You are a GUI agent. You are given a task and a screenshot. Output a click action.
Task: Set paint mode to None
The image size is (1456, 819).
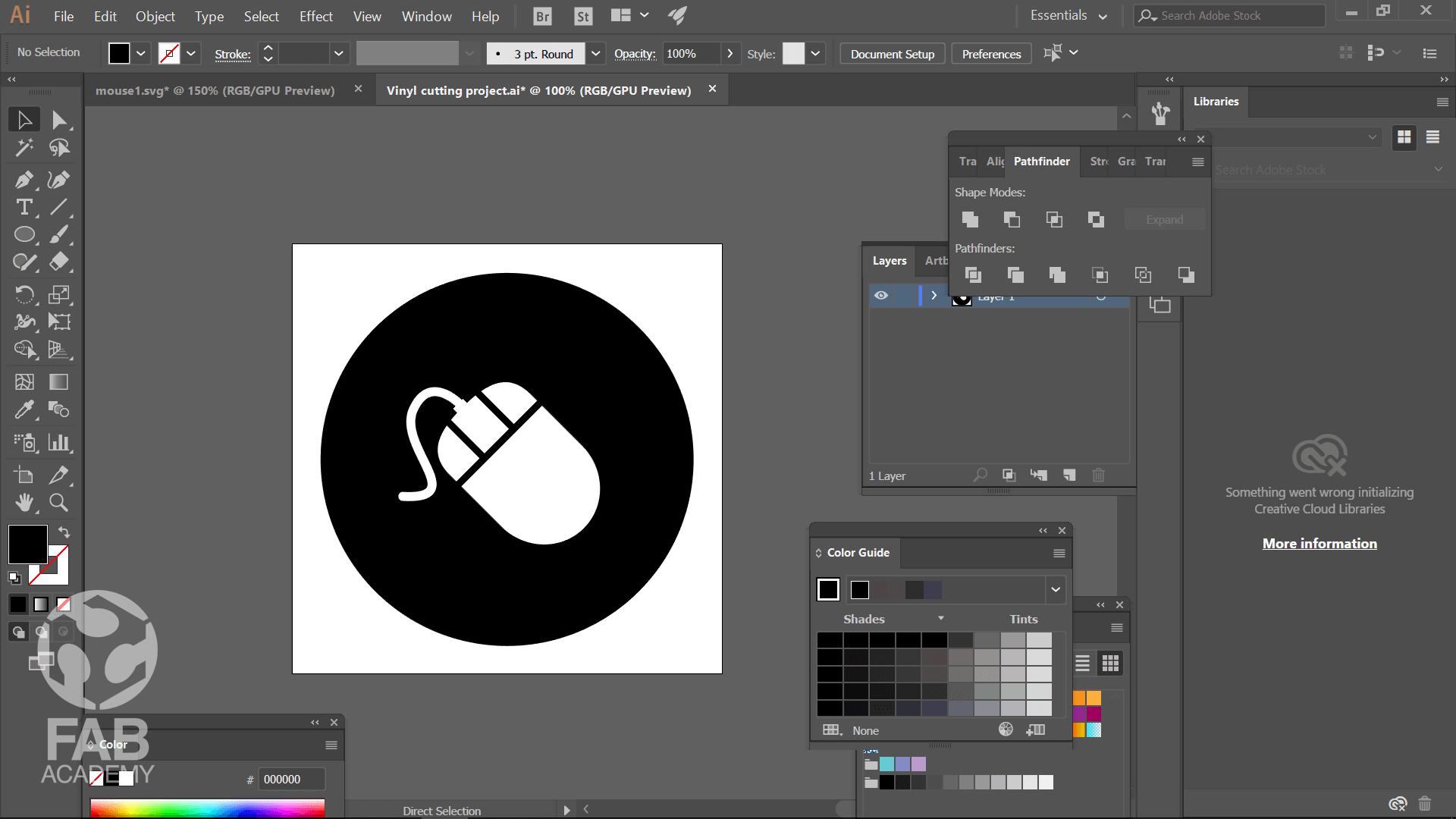point(64,604)
